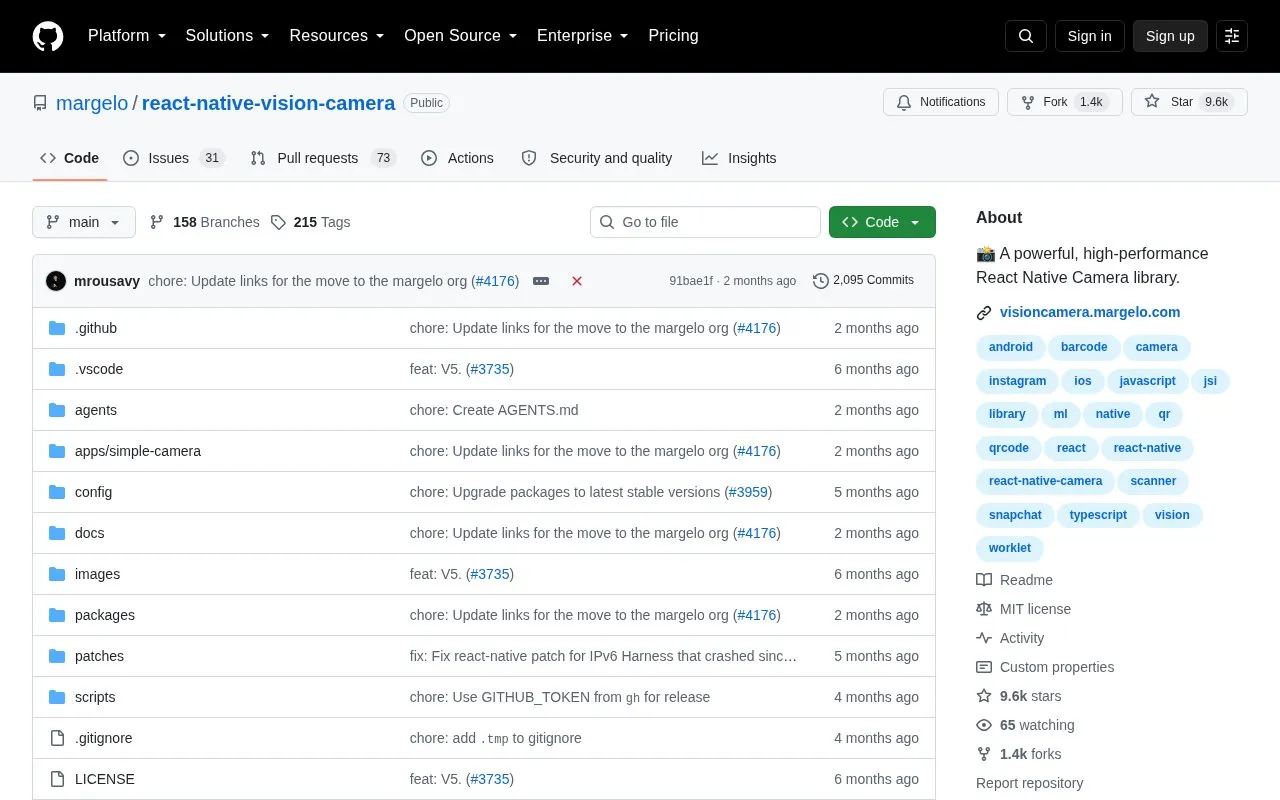The height and width of the screenshot is (800, 1280).
Task: Star the repository
Action: pyautogui.click(x=1190, y=102)
